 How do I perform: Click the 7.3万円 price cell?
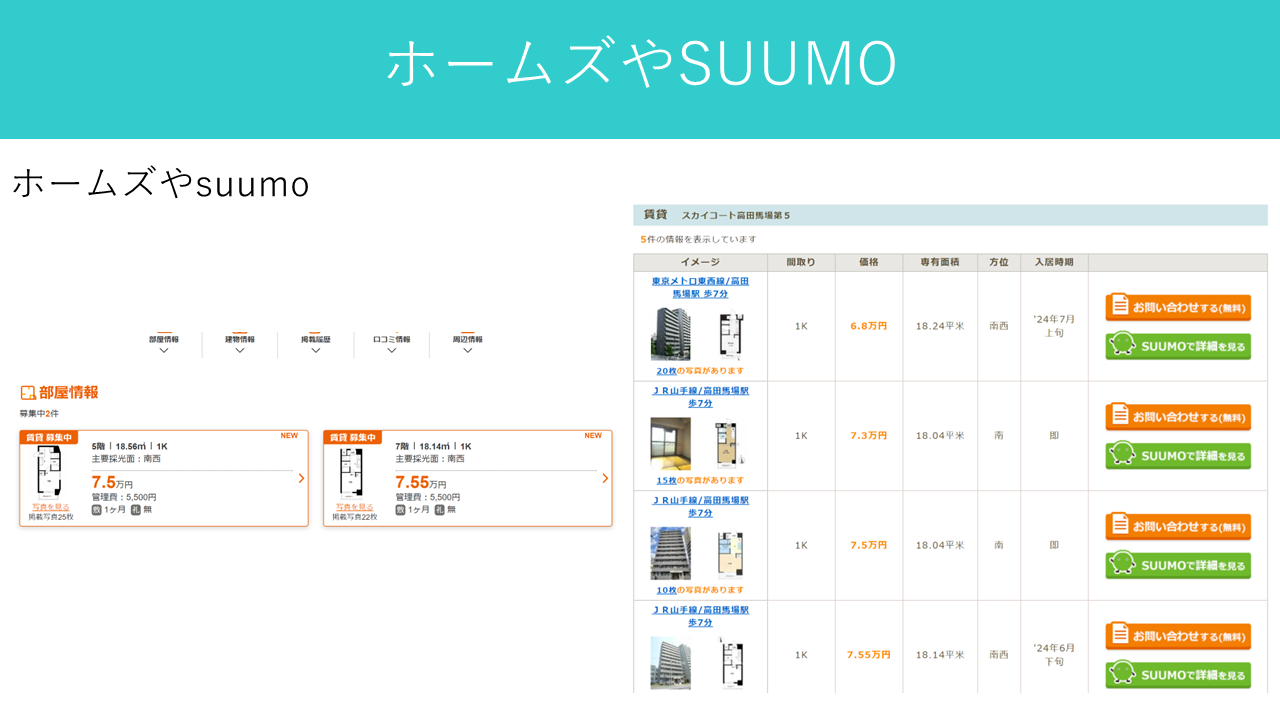pos(869,436)
